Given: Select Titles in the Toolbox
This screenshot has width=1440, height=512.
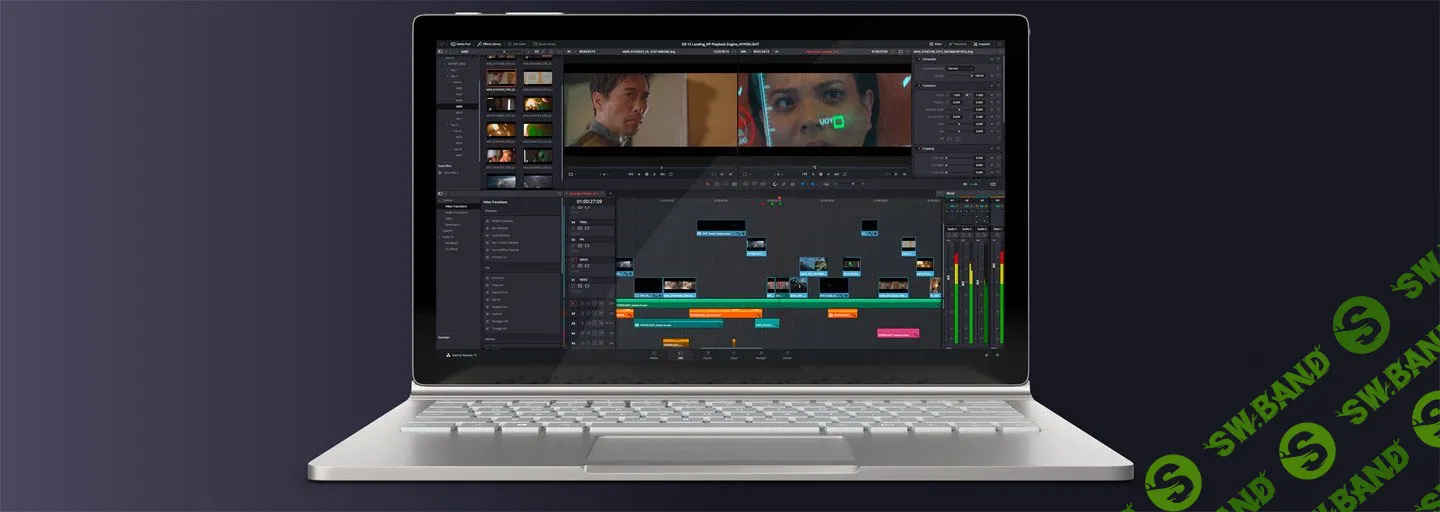Looking at the screenshot, I should (450, 218).
